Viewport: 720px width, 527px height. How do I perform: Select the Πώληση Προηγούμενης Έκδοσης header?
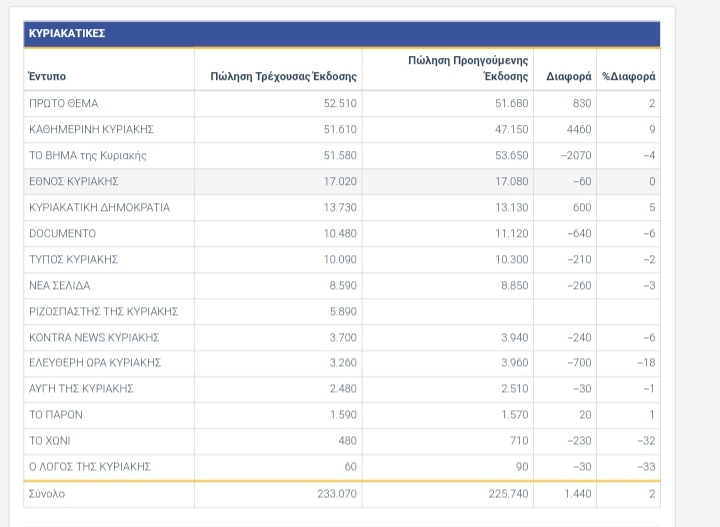click(x=468, y=68)
